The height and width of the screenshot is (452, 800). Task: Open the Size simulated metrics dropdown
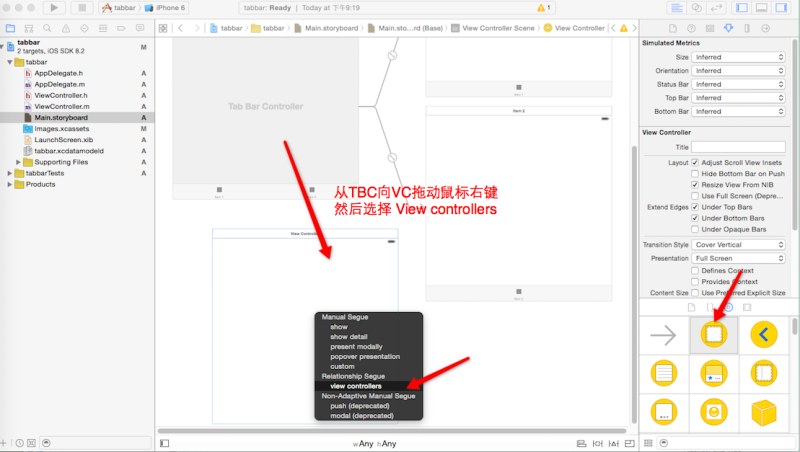738,57
